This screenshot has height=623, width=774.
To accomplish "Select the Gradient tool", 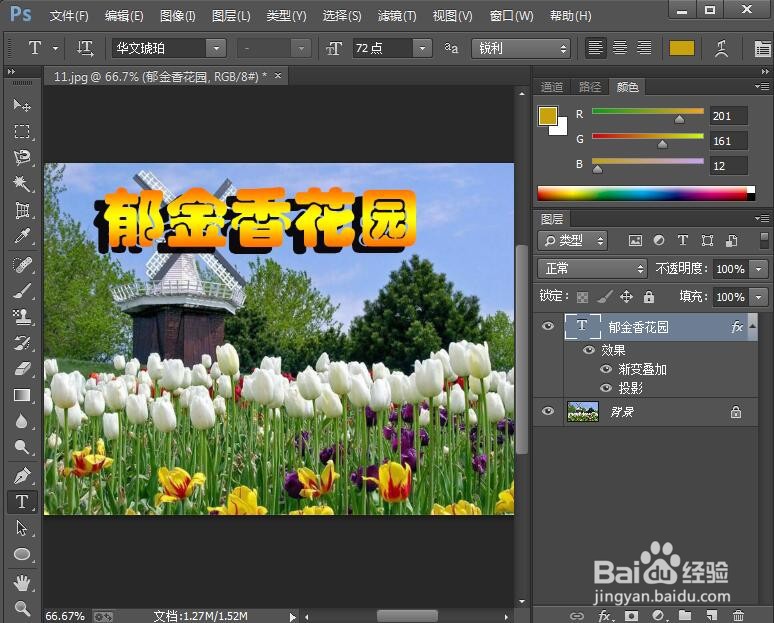I will [22, 395].
